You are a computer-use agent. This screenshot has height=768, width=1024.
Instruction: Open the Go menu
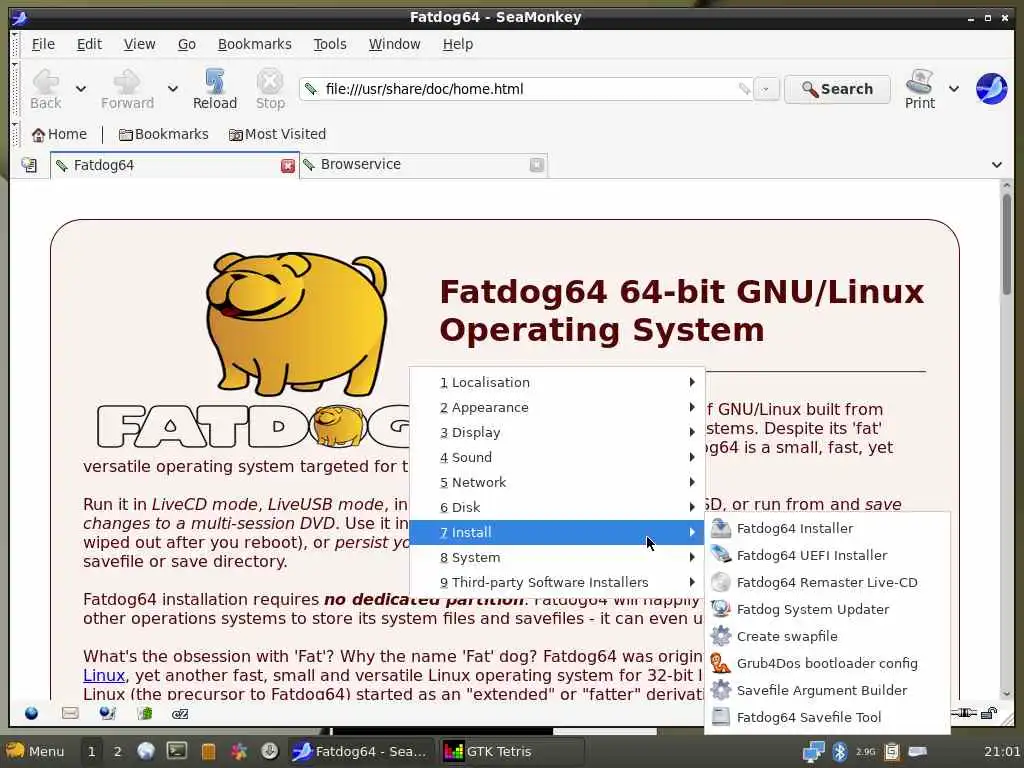(x=187, y=44)
